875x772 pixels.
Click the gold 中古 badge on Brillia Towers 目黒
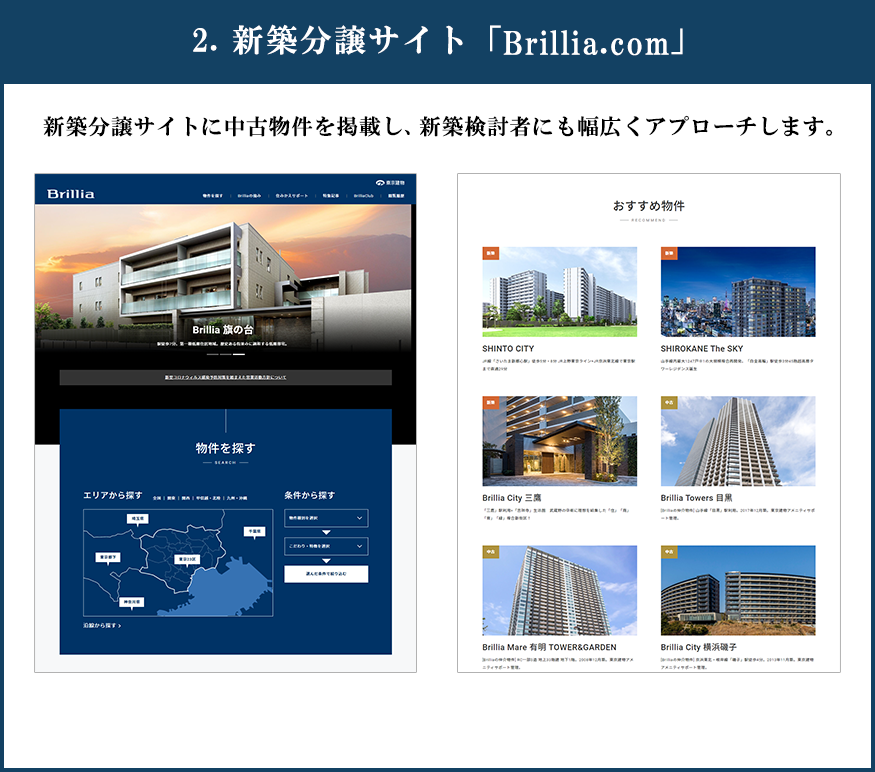tap(669, 402)
